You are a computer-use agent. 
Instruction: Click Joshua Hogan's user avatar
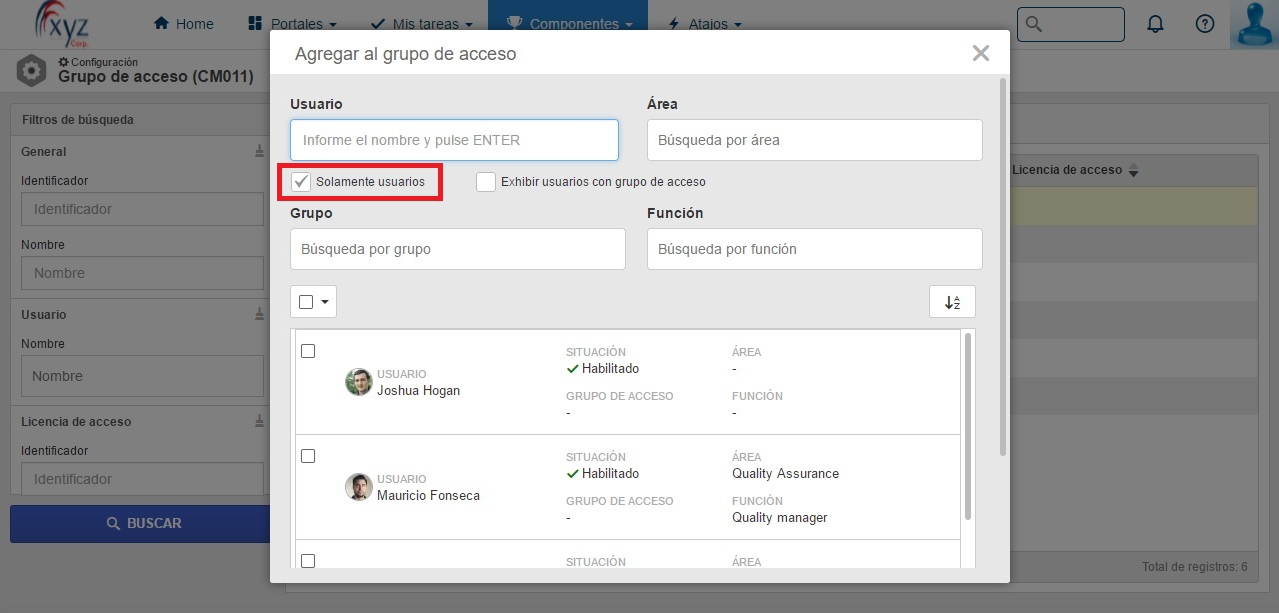click(359, 382)
